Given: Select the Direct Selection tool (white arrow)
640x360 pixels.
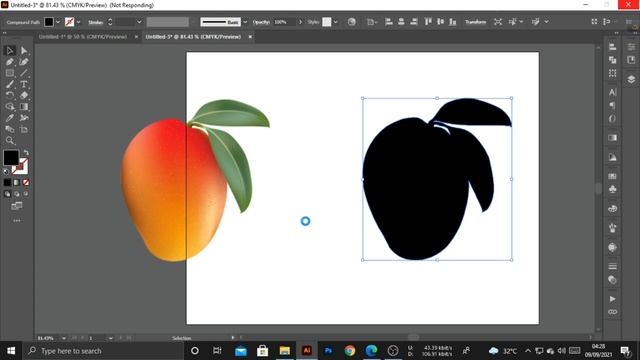Looking at the screenshot, I should click(24, 51).
